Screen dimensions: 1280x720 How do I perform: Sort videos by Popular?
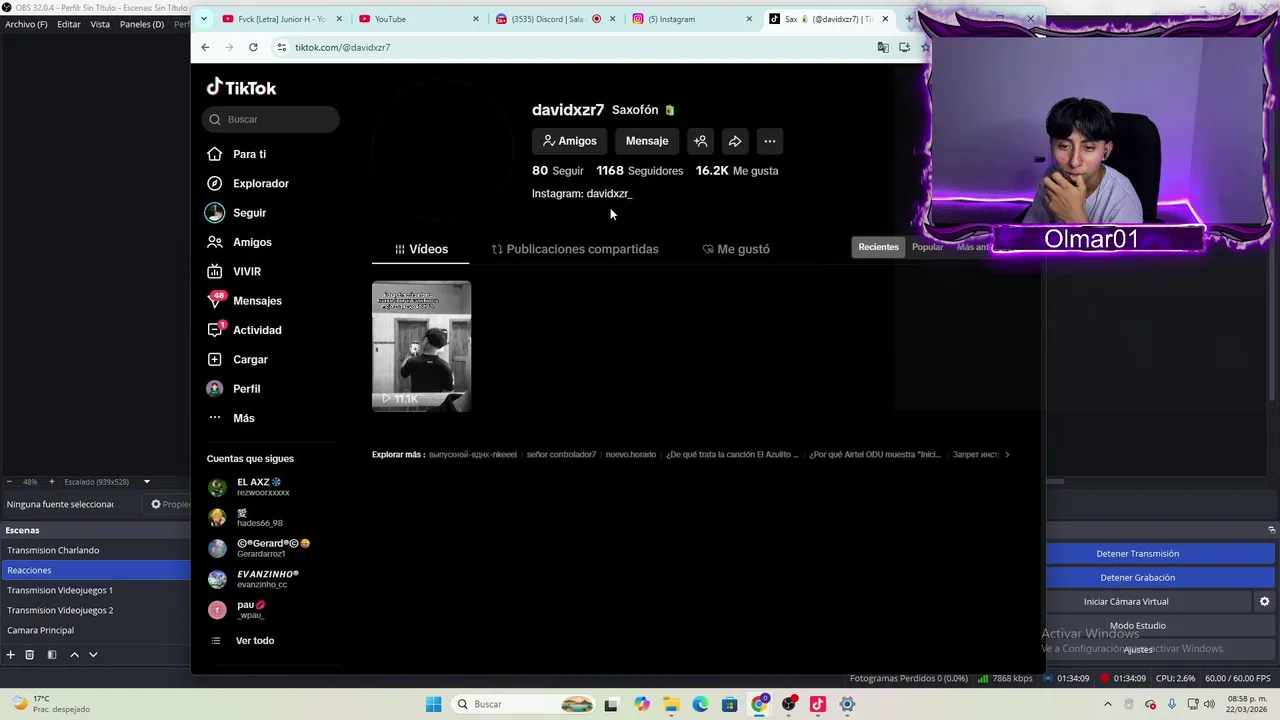click(x=927, y=247)
